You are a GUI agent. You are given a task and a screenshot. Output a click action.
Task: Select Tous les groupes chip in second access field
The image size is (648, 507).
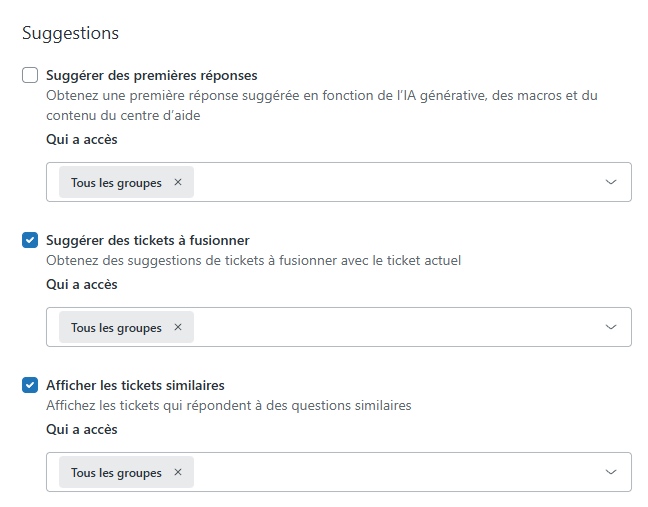[116, 328]
